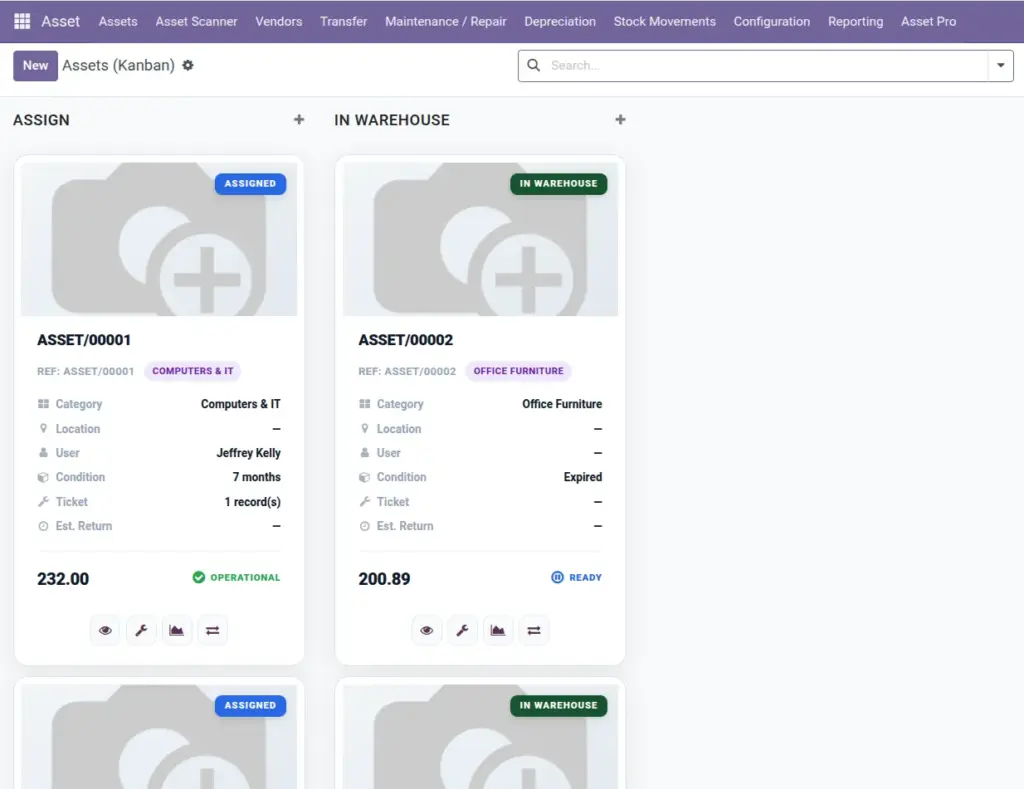This screenshot has height=789, width=1024.
Task: Click the Asset app title
Action: point(61,22)
